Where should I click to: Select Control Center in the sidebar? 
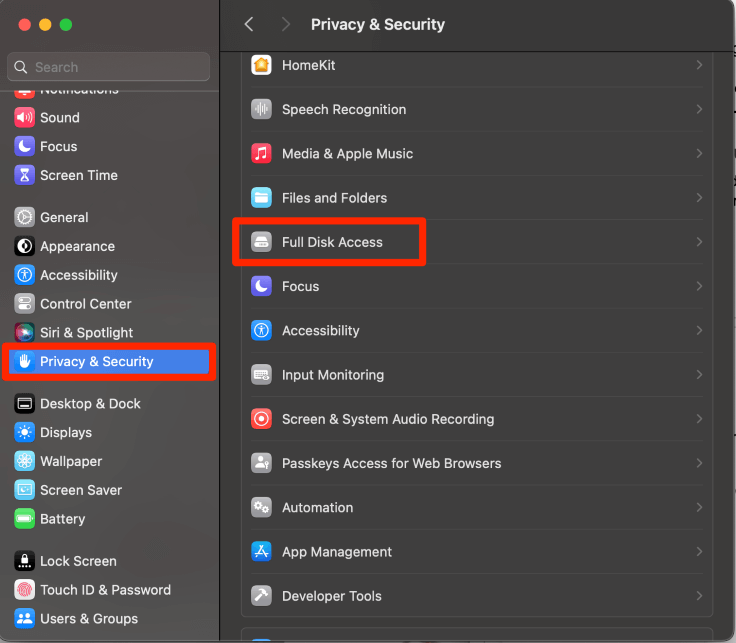[x=85, y=304]
